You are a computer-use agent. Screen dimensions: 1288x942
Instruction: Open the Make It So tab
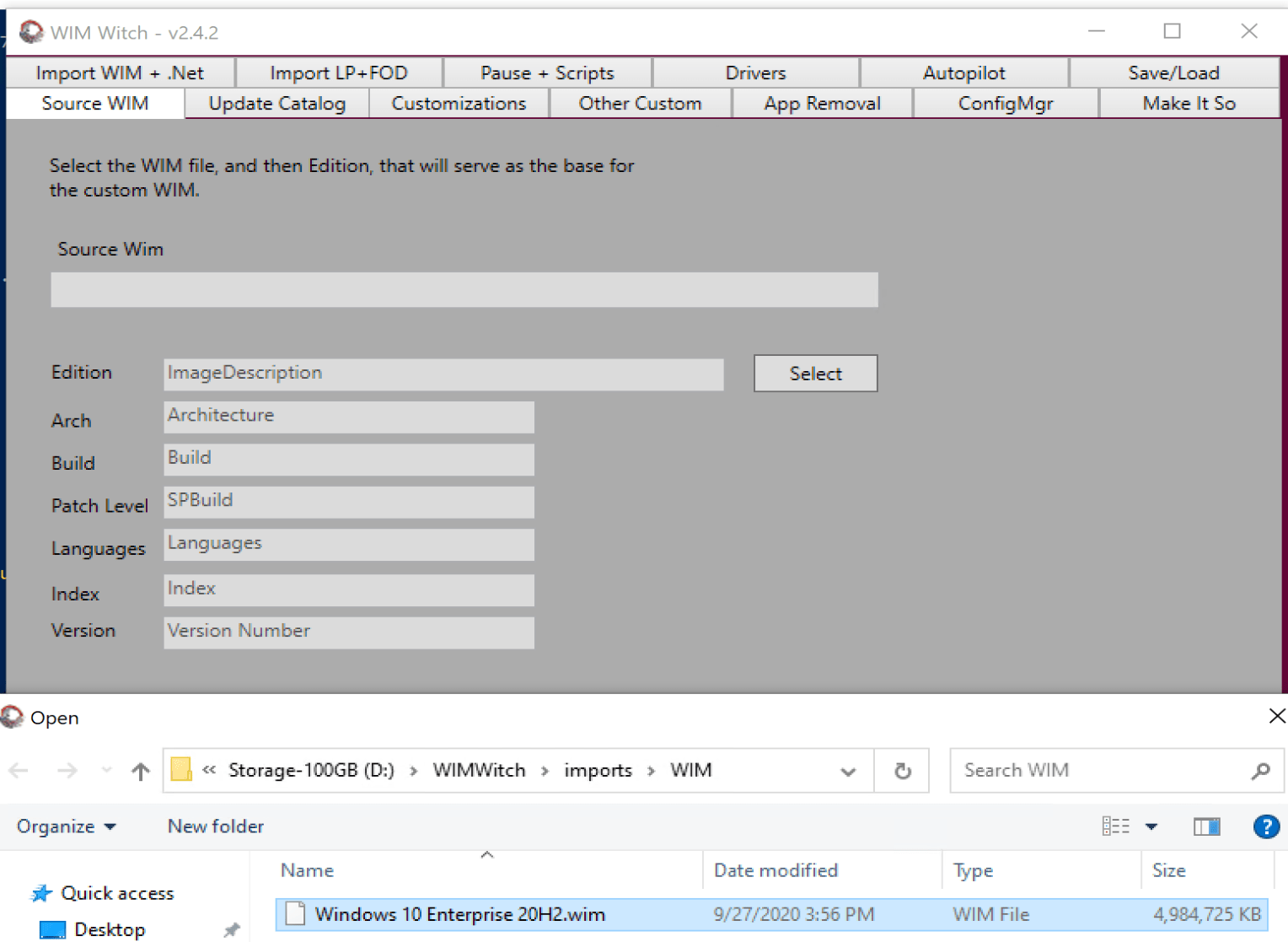pos(1189,104)
